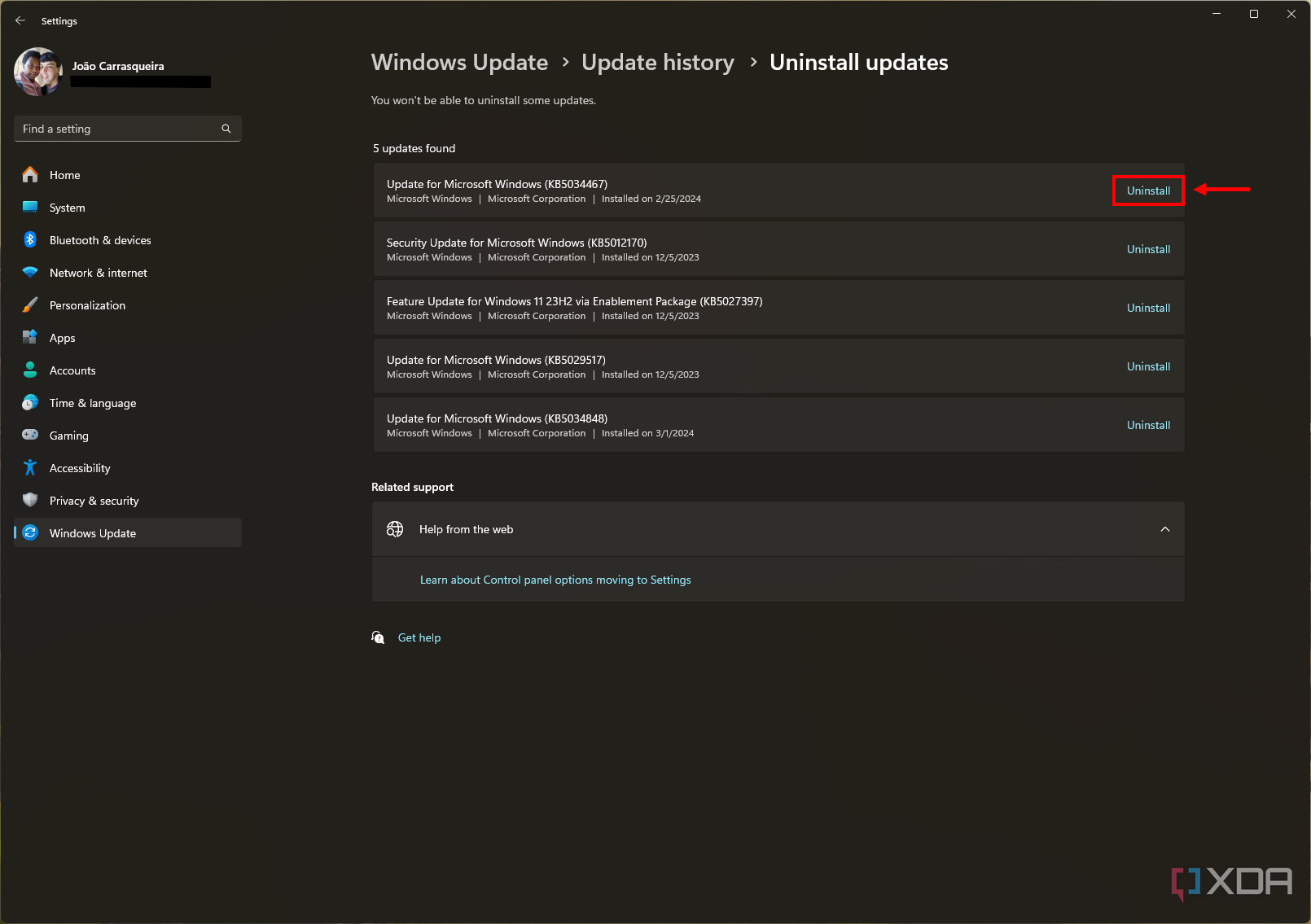
Task: Open Bluetooth & devices icon
Action: click(x=30, y=240)
